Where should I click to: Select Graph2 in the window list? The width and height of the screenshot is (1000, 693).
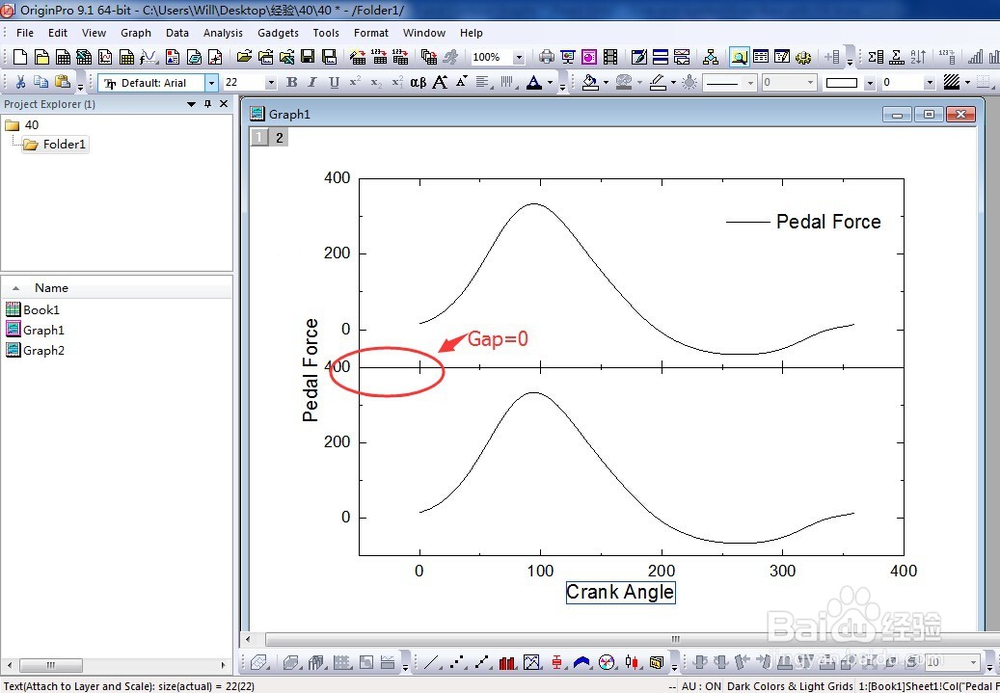[x=35, y=351]
